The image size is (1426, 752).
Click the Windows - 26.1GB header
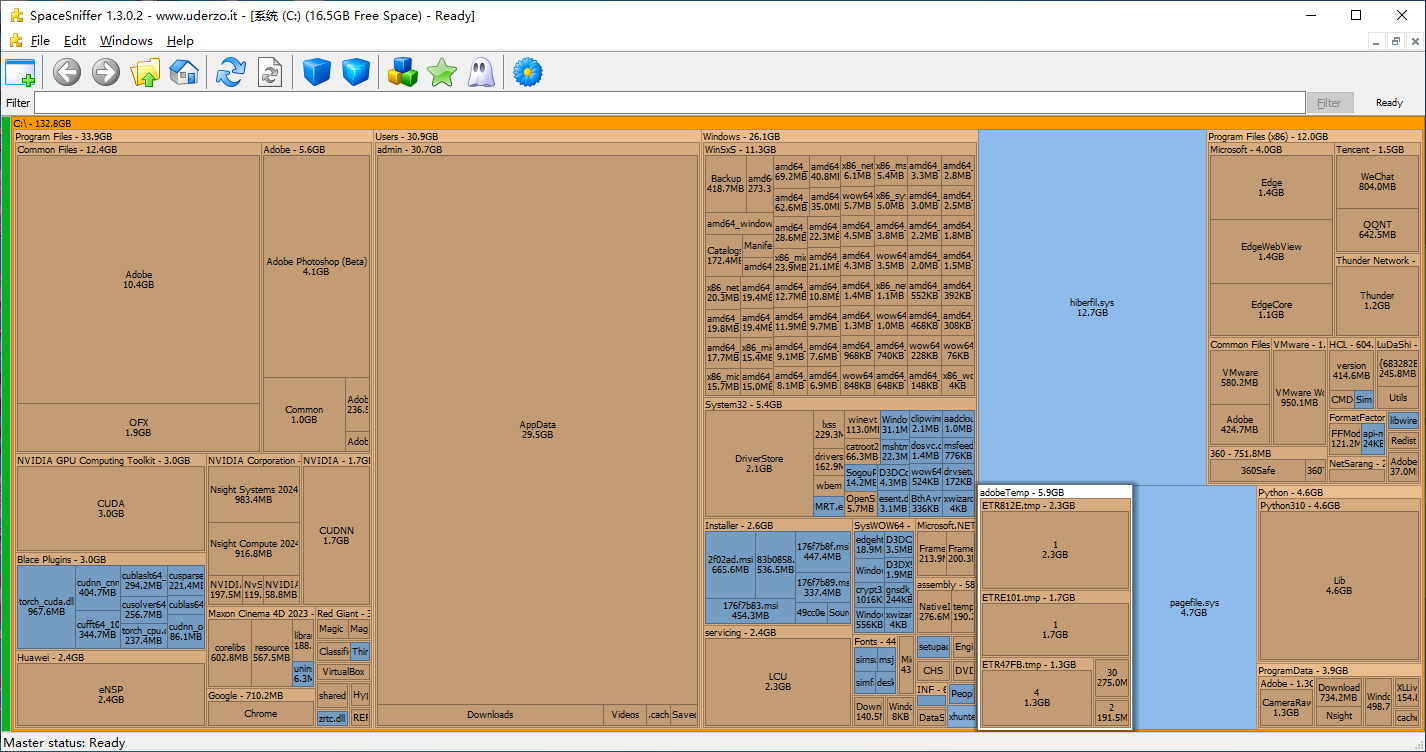tap(839, 136)
